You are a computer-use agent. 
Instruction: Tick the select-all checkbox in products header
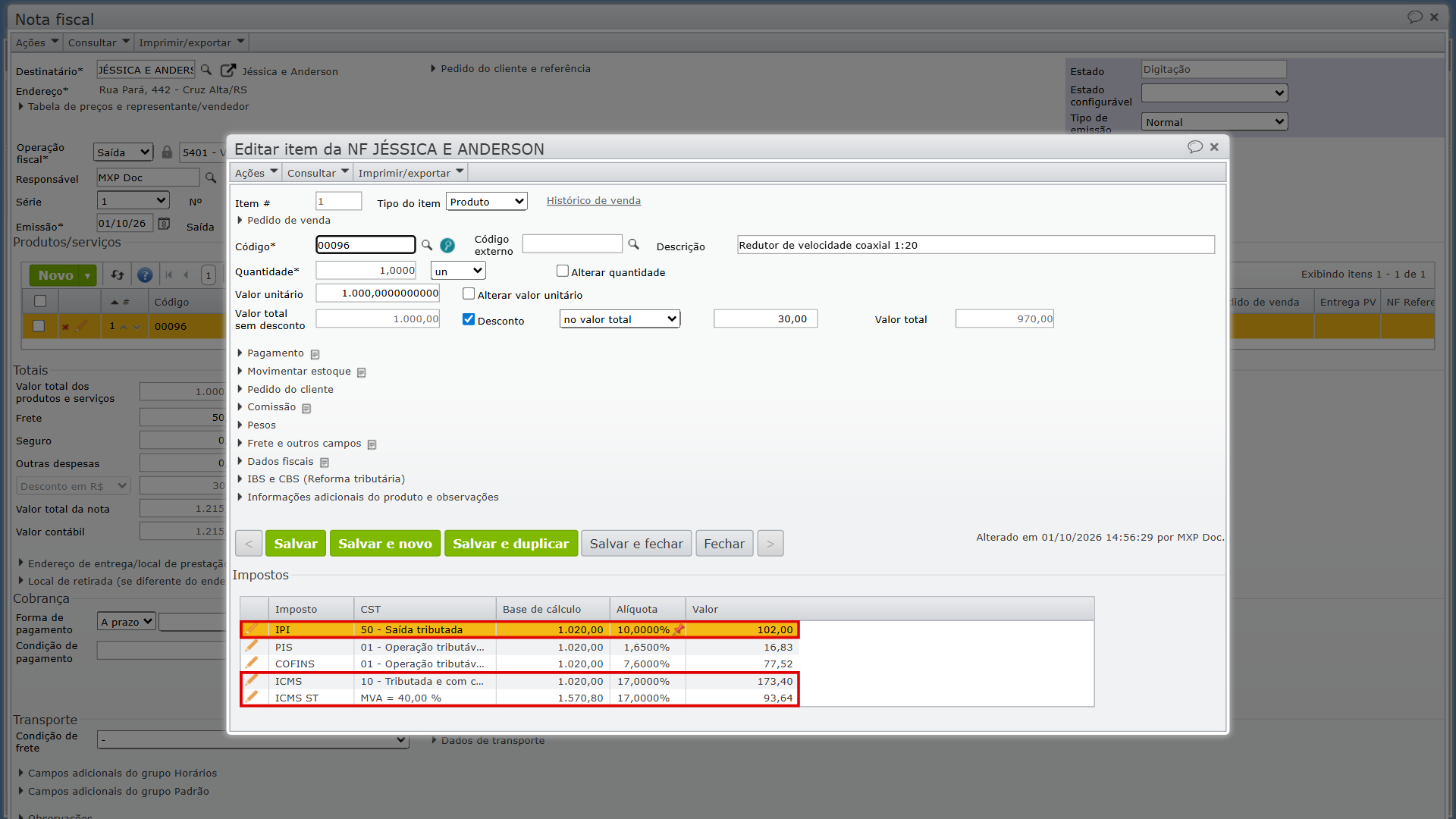(x=40, y=302)
